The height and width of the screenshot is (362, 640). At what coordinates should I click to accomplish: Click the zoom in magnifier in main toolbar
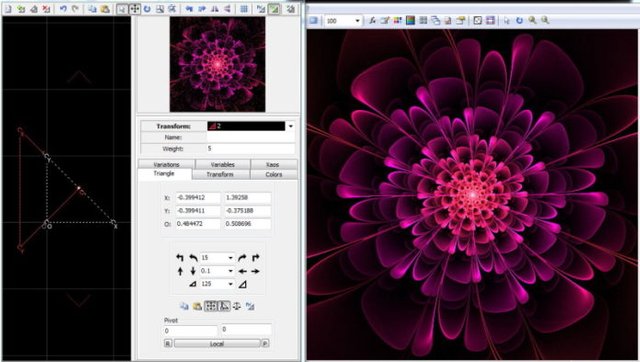point(532,20)
